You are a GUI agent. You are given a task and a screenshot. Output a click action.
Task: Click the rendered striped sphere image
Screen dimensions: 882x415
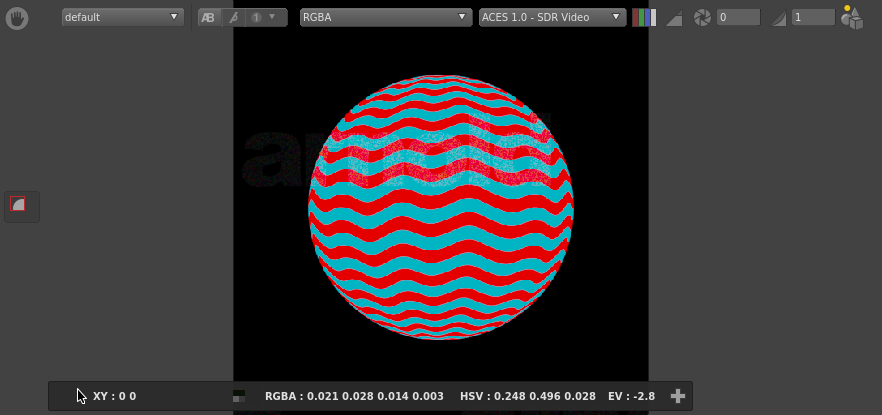(x=441, y=208)
